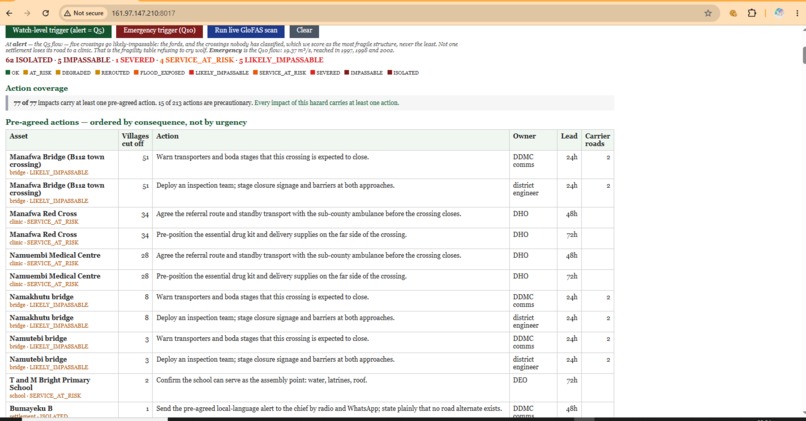Screen dimensions: 806x421
Task: Click the Villages cut off column header
Action: [135, 140]
